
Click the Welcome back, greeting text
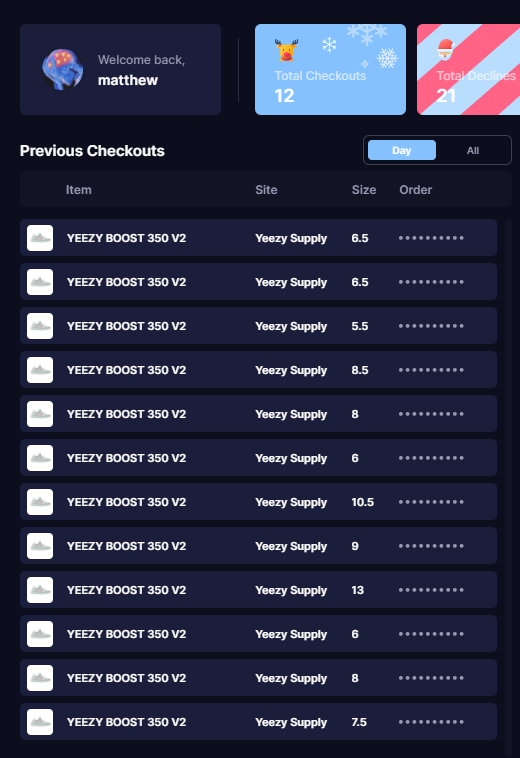pyautogui.click(x=142, y=60)
